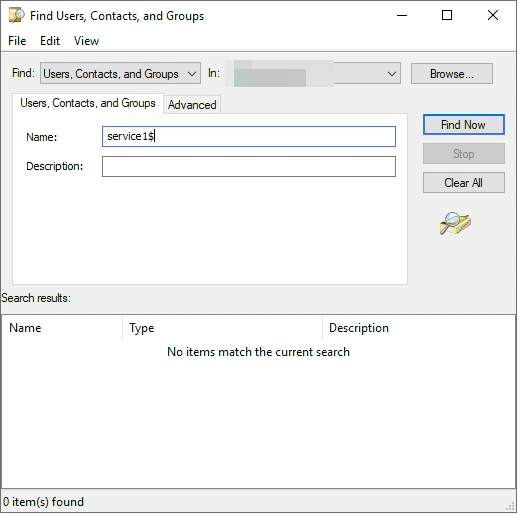Open the Edit menu
This screenshot has width=519, height=514.
(50, 41)
